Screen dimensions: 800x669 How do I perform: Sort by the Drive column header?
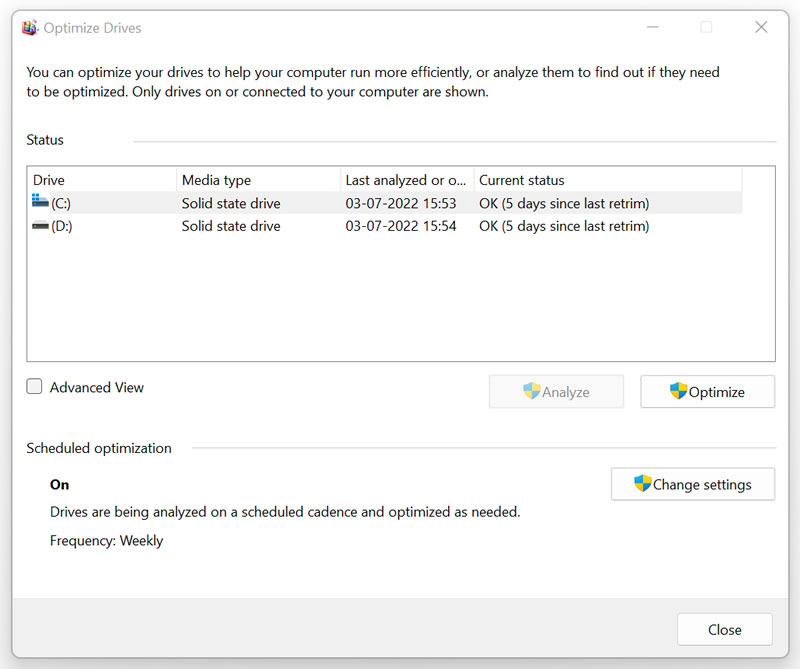(x=102, y=180)
